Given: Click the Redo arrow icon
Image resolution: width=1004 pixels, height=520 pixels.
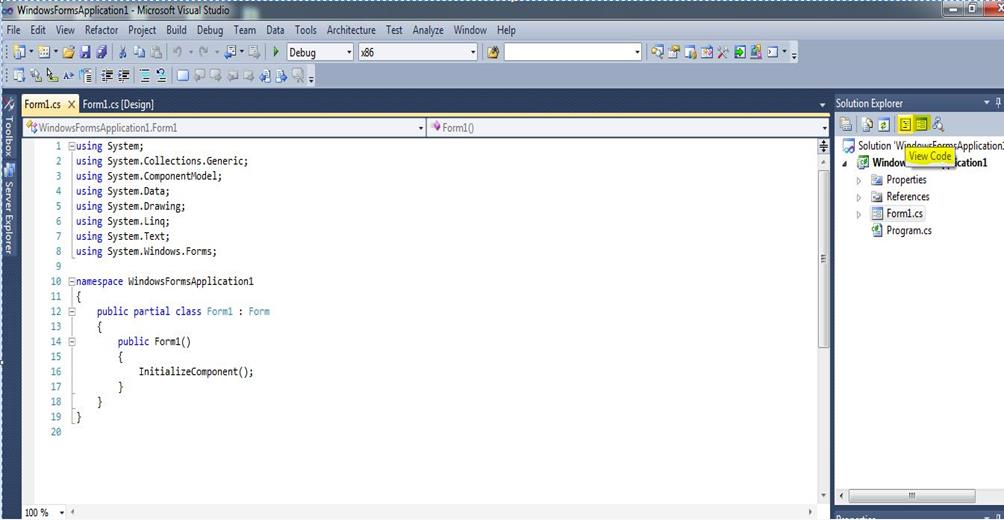Looking at the screenshot, I should [203, 53].
